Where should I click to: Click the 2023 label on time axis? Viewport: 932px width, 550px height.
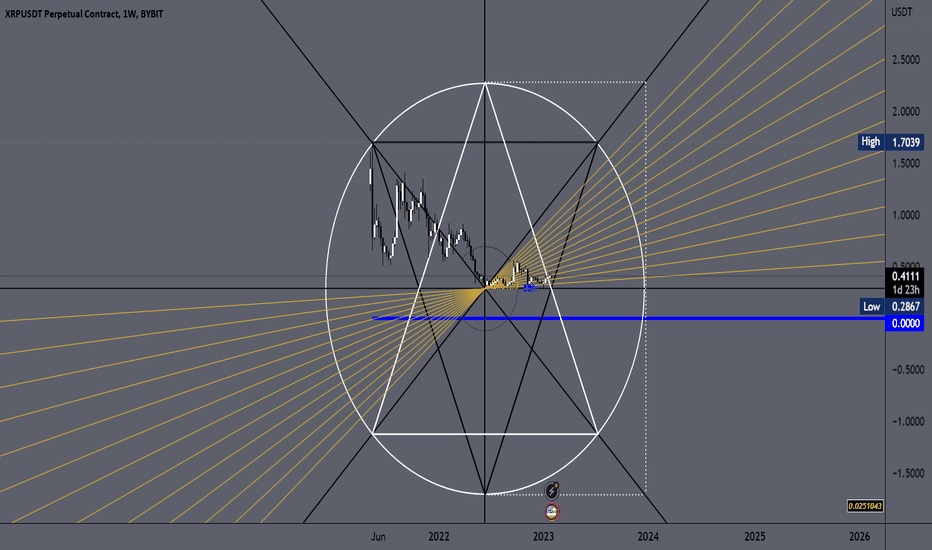click(x=543, y=537)
